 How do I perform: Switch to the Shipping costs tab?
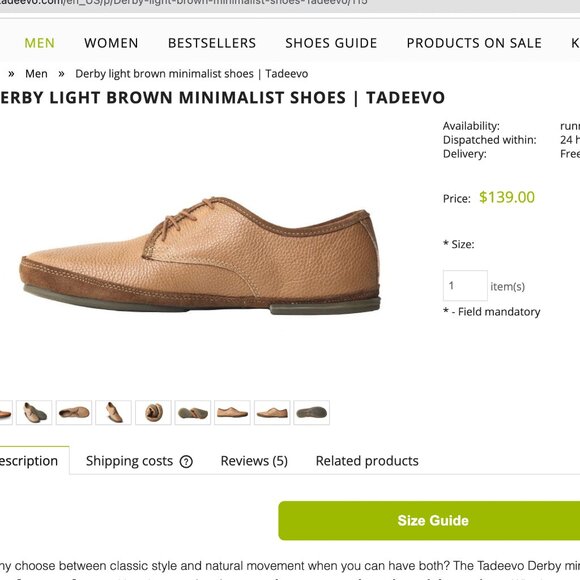129,461
